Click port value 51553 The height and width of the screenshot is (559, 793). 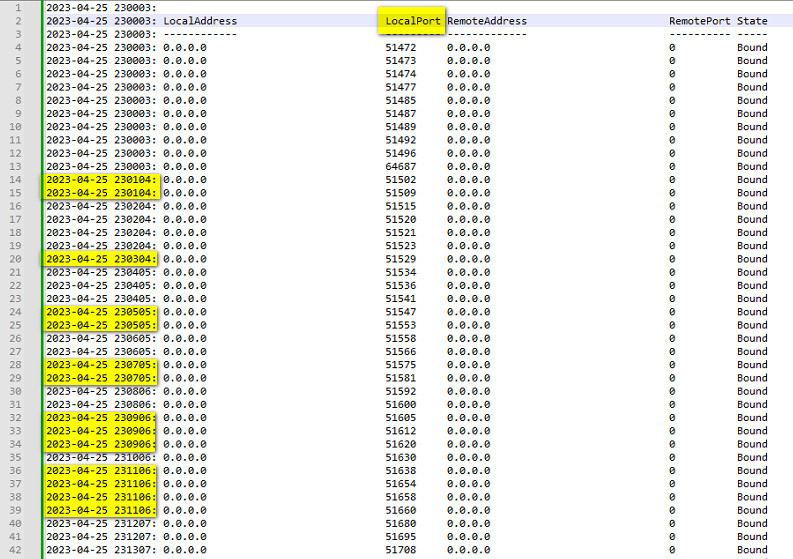point(401,325)
